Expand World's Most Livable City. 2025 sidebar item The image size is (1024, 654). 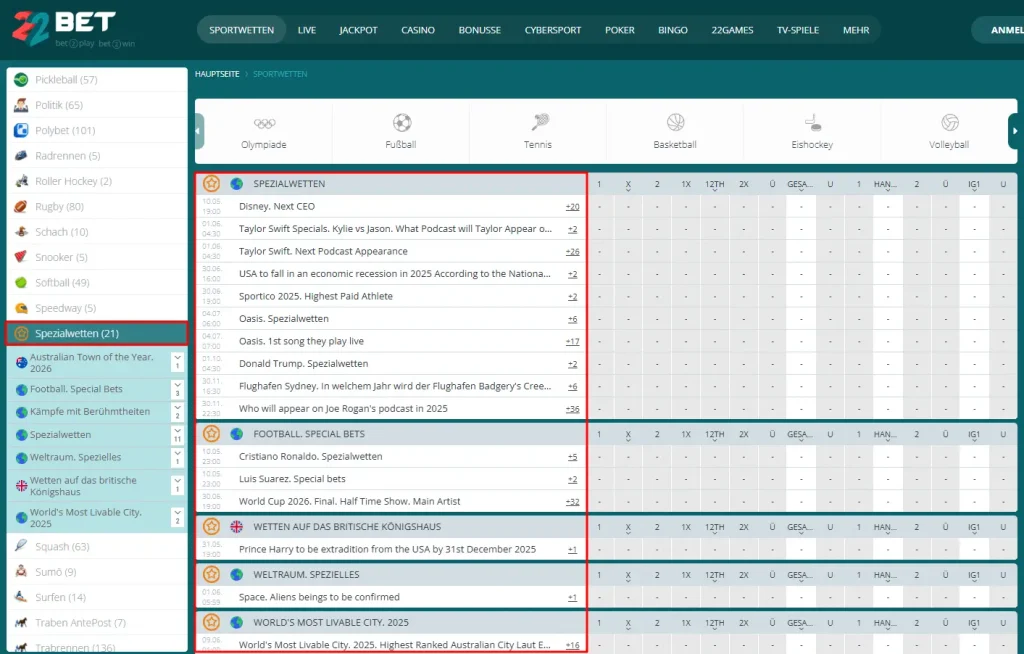[177, 517]
